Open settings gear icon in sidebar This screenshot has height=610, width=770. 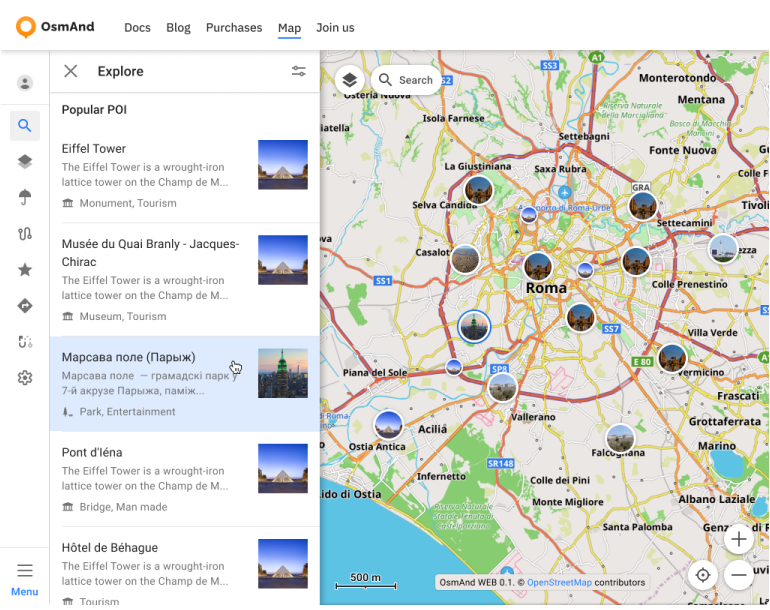tap(25, 378)
